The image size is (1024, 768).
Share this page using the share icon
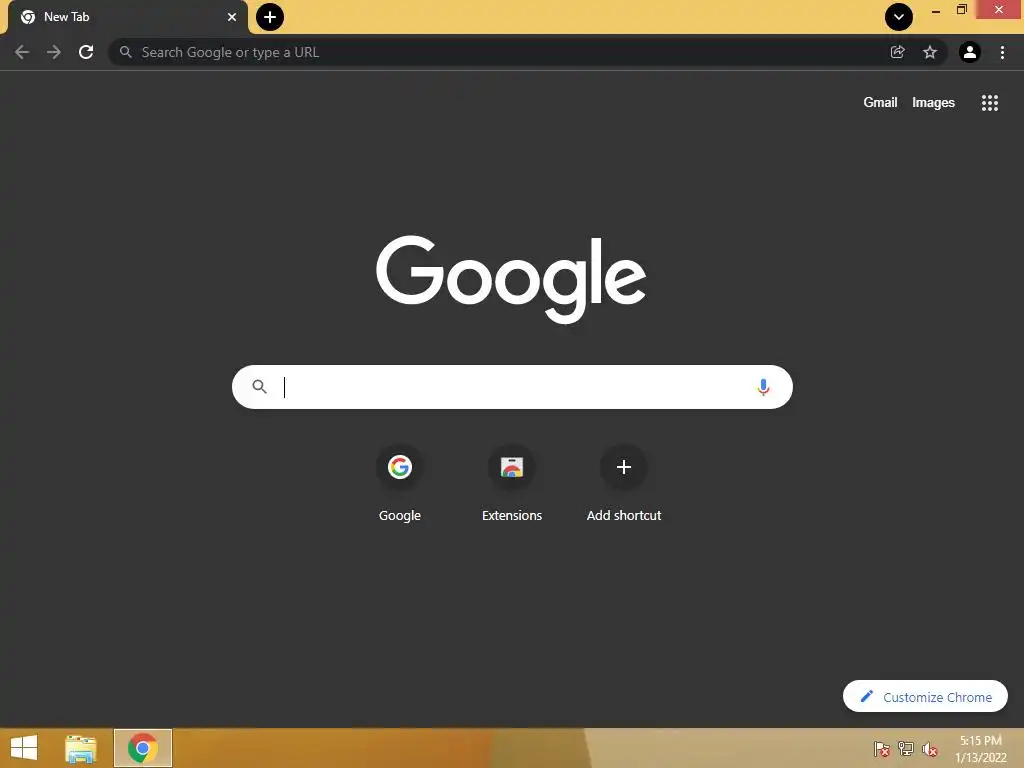coord(897,52)
